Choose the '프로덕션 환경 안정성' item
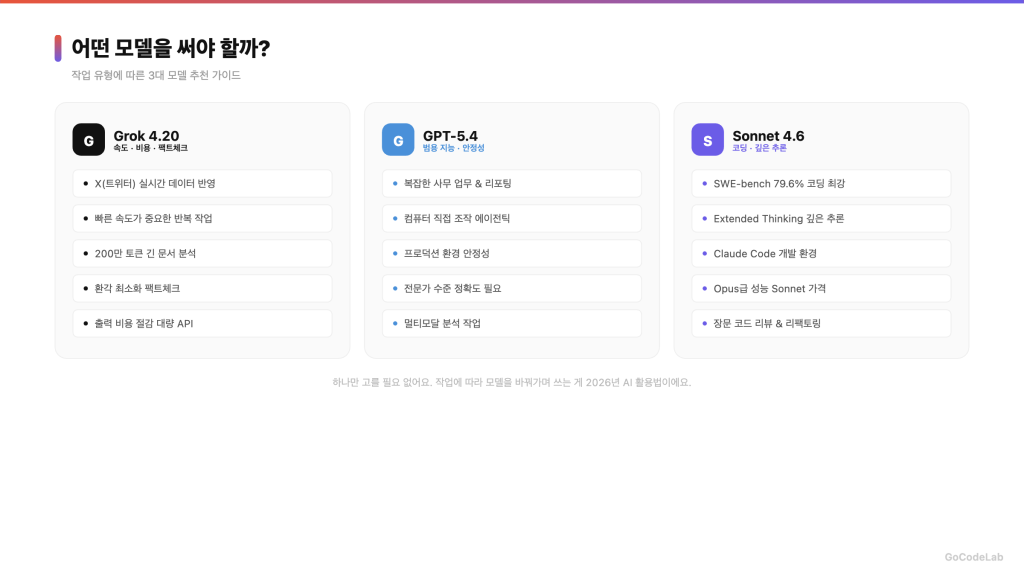 pyautogui.click(x=511, y=254)
